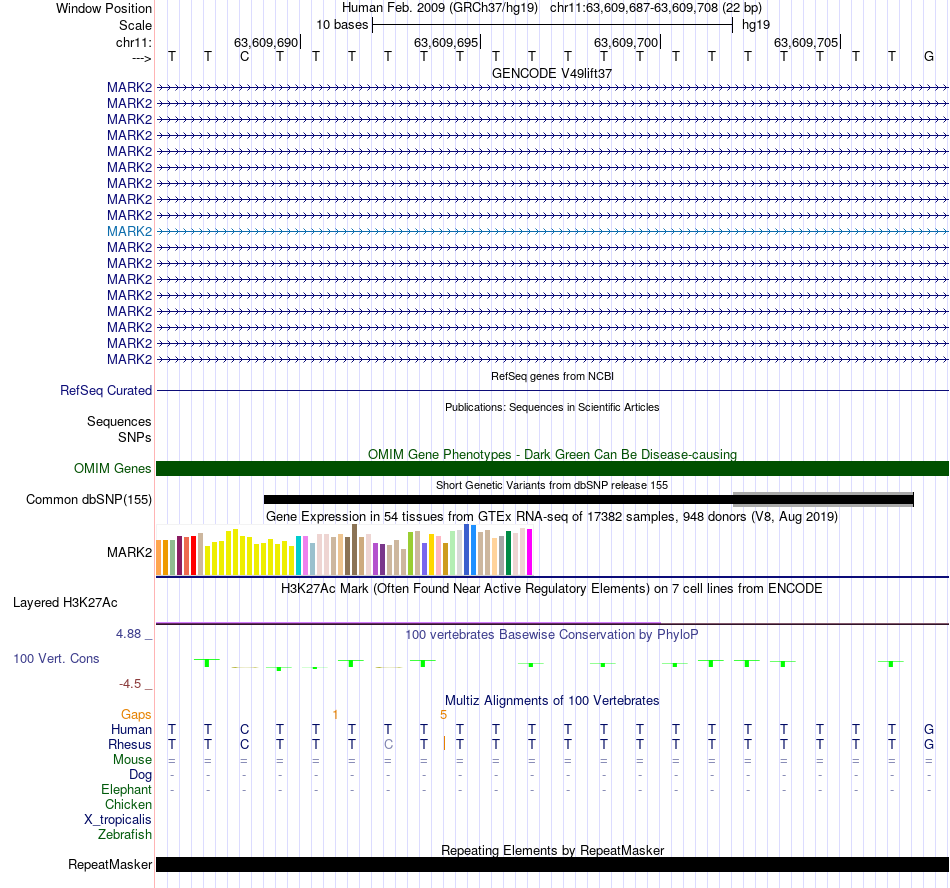Open Repeating Elements by RepeatMasker title

point(552,850)
